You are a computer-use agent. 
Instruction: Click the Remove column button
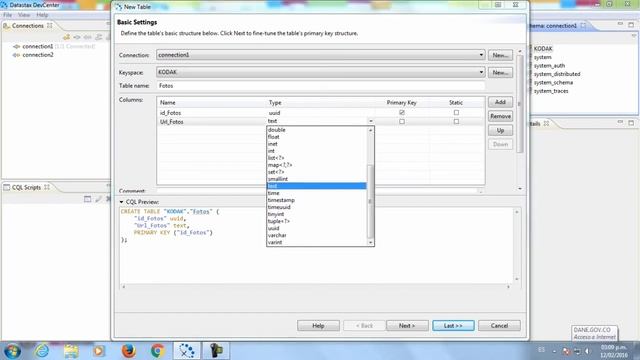[500, 116]
